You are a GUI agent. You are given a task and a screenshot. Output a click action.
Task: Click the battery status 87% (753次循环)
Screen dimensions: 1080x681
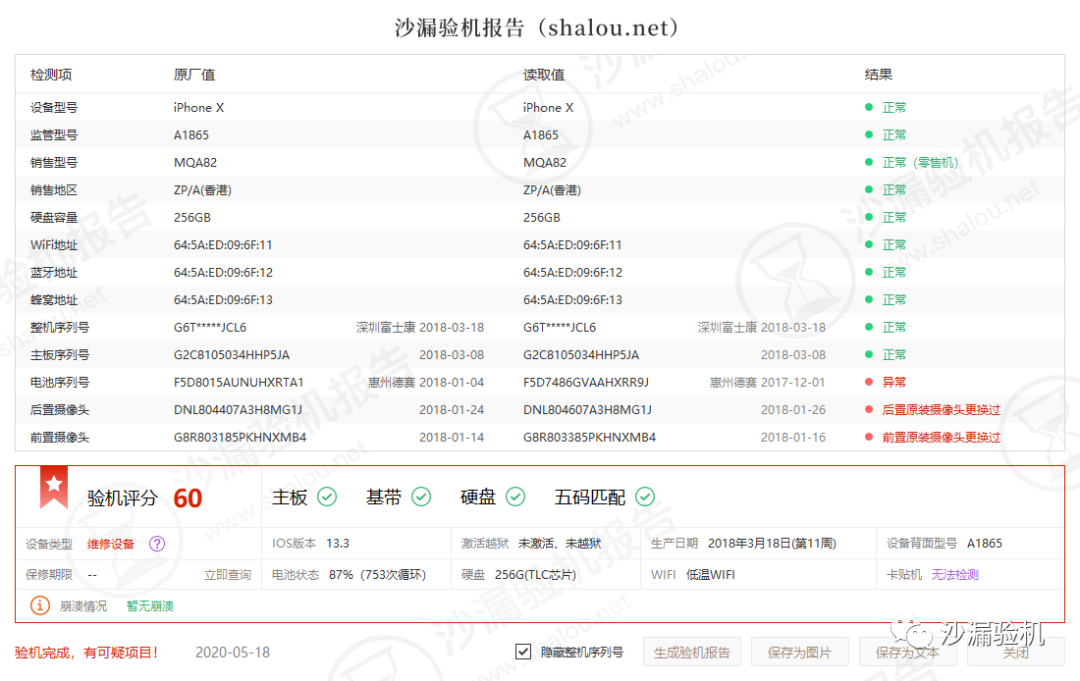tap(377, 575)
